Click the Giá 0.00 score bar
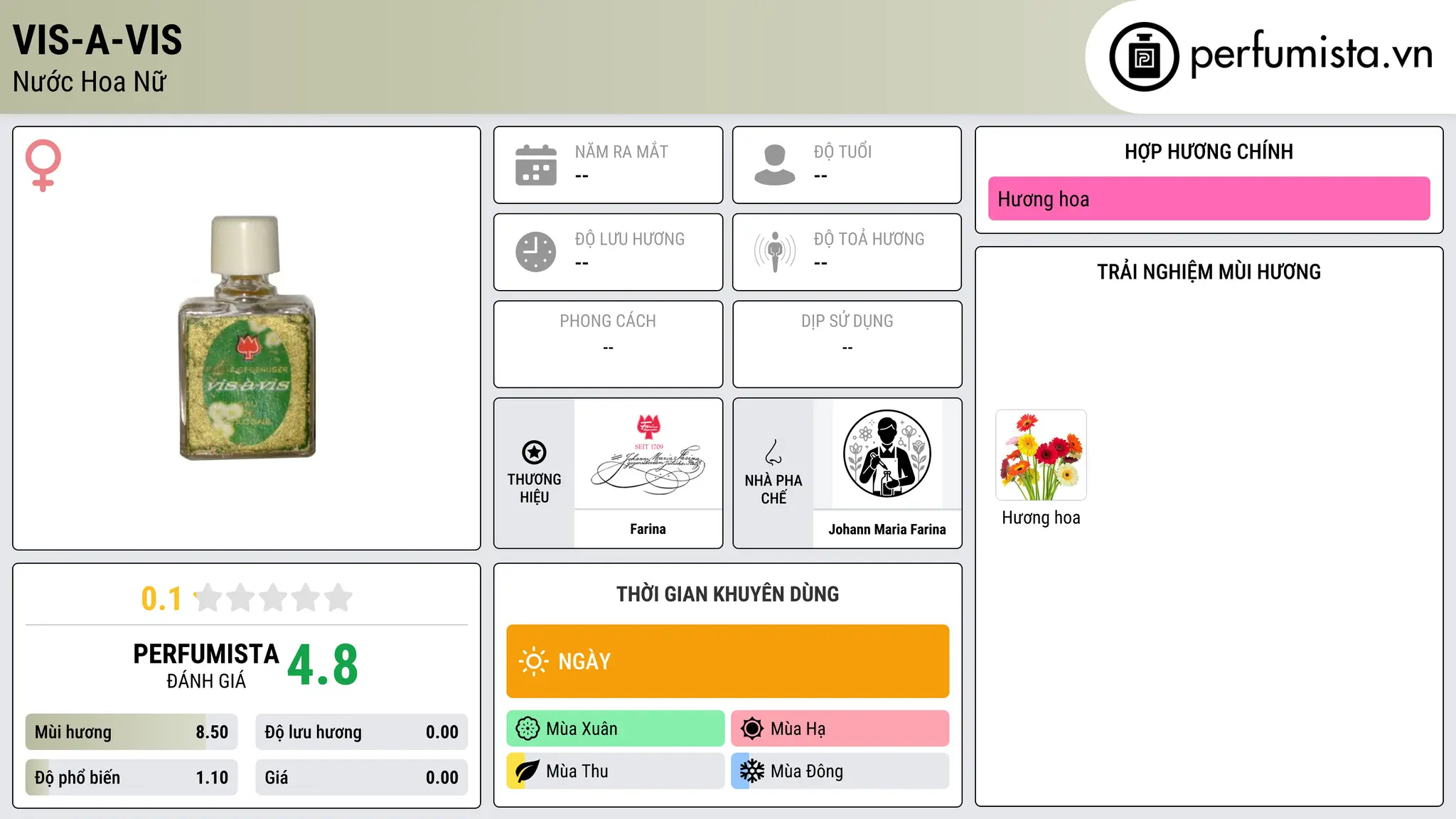The height and width of the screenshot is (819, 1456). [x=361, y=778]
